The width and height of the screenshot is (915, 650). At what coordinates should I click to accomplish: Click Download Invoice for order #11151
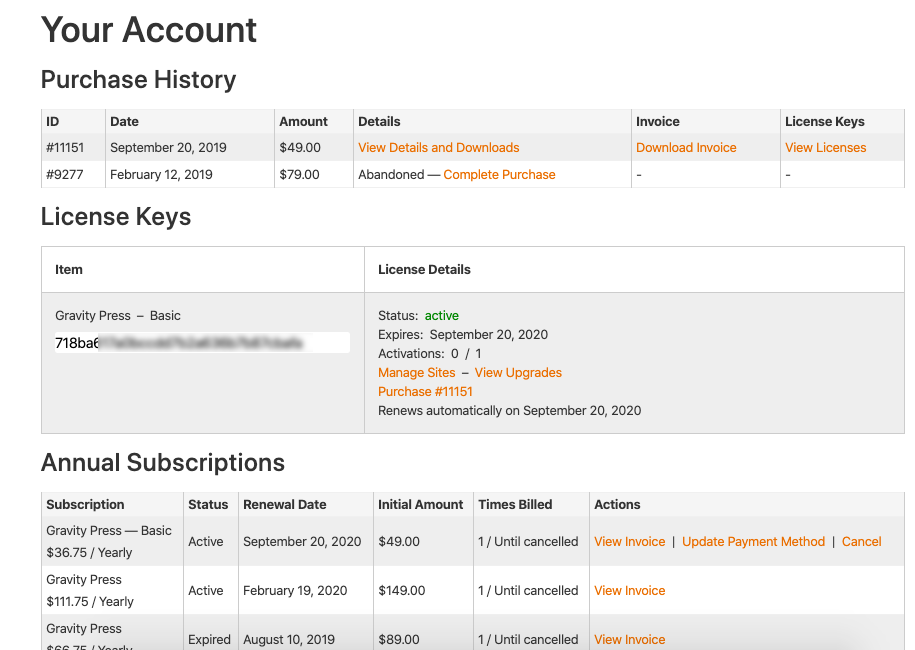tap(686, 148)
